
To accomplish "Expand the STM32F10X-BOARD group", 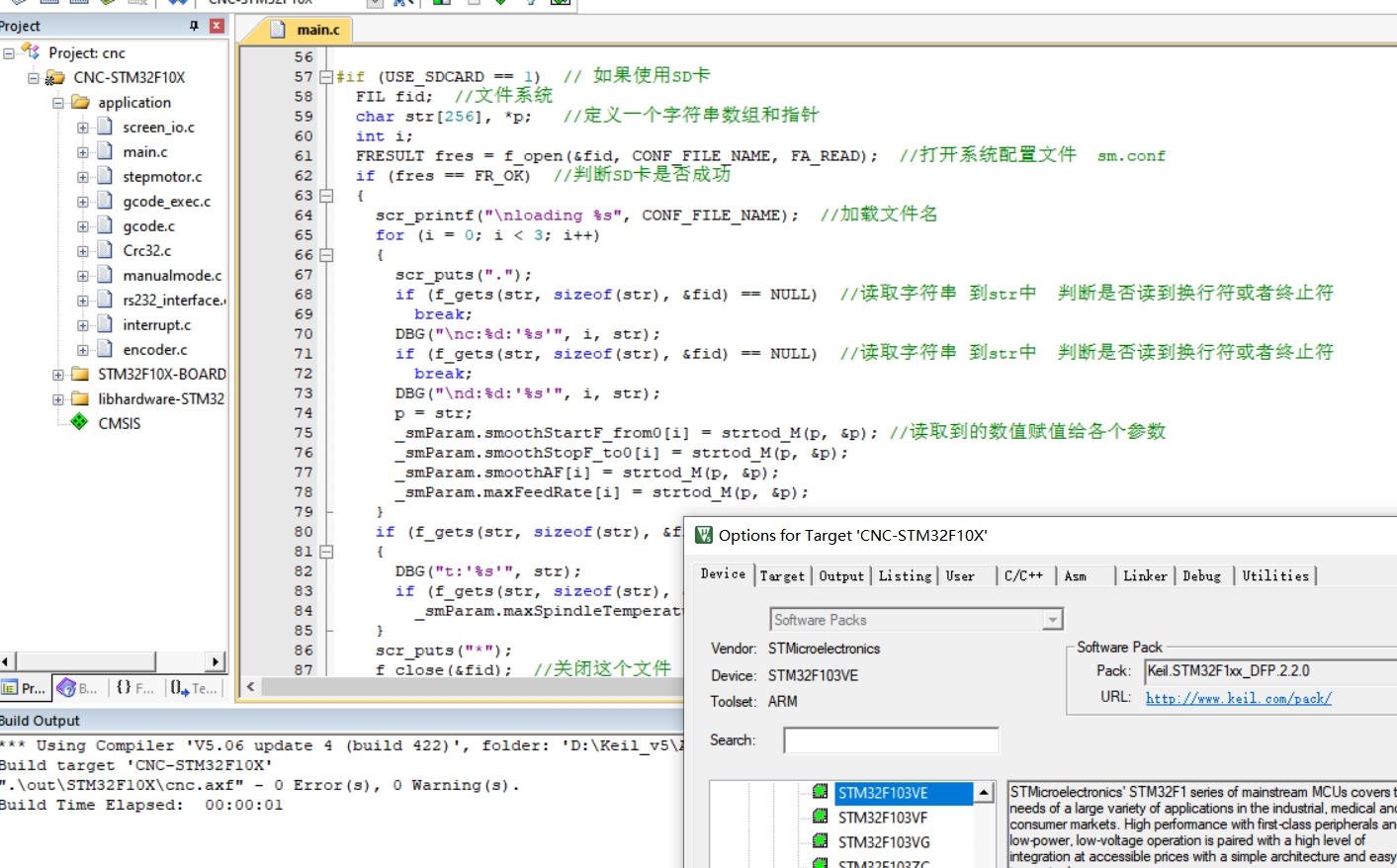I will click(x=58, y=375).
